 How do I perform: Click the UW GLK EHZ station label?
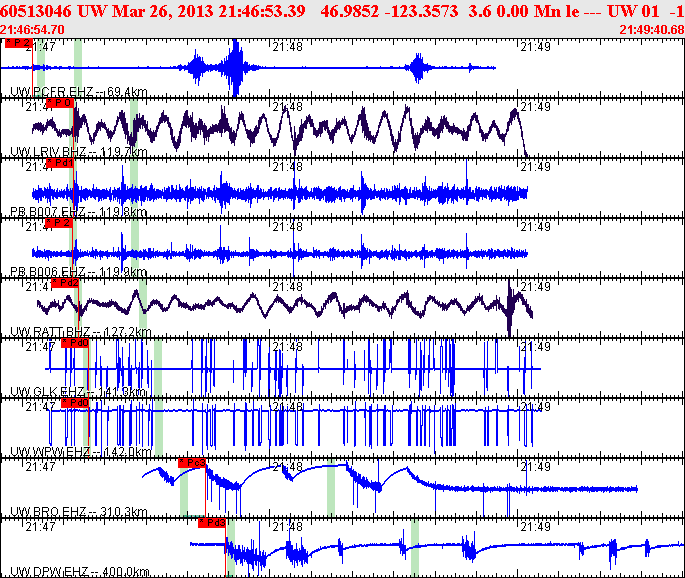[x=78, y=392]
